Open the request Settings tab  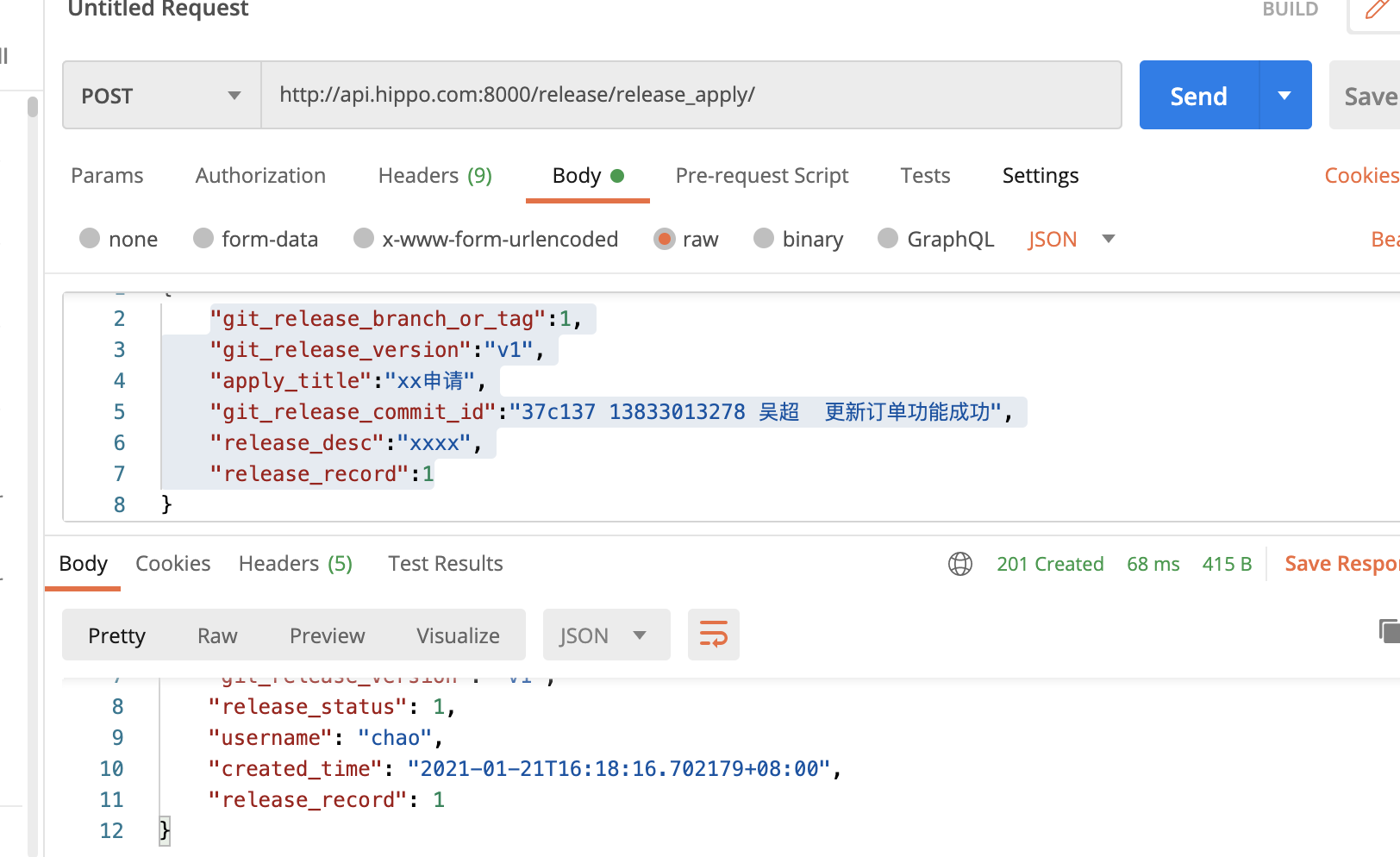(1040, 176)
